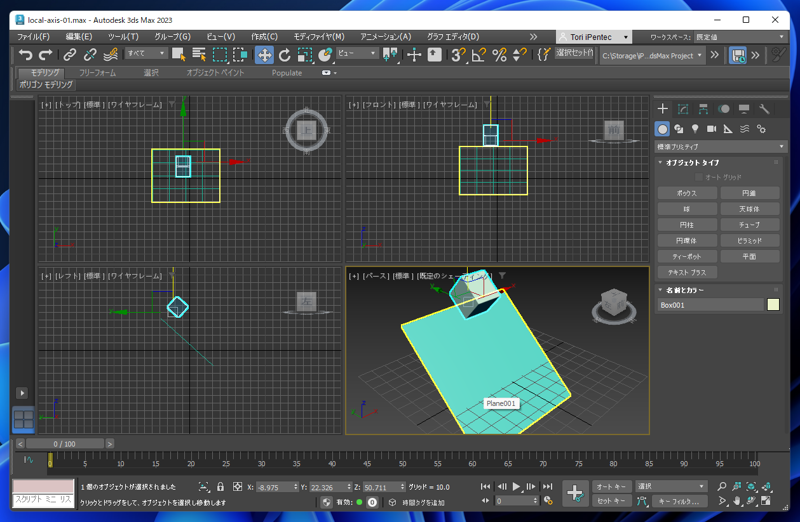Click frame 50 on the timeline track
Viewport: 800px width, 522px height.
(x=402, y=463)
